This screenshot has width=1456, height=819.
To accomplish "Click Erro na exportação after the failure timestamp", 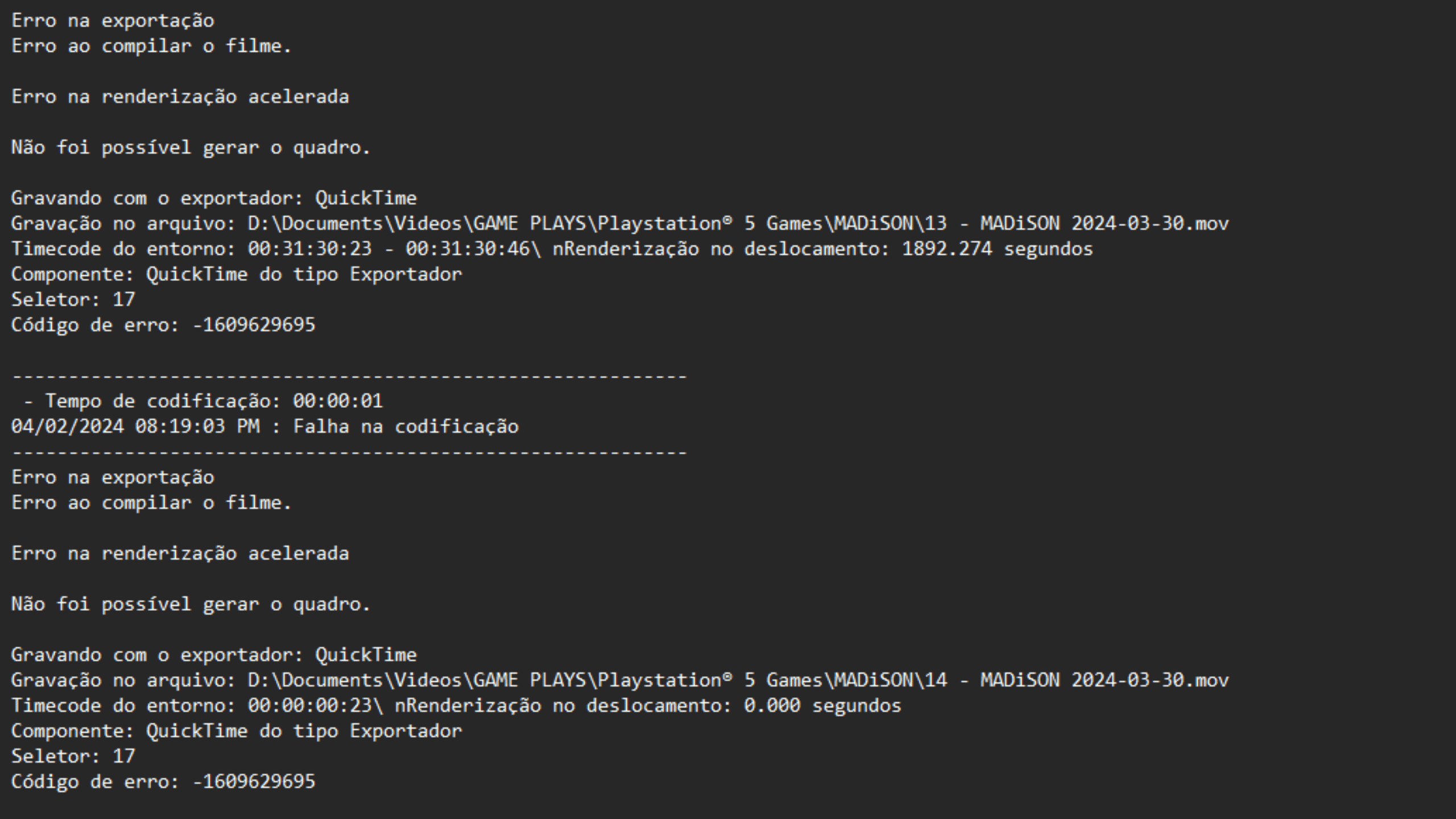I will (x=113, y=478).
